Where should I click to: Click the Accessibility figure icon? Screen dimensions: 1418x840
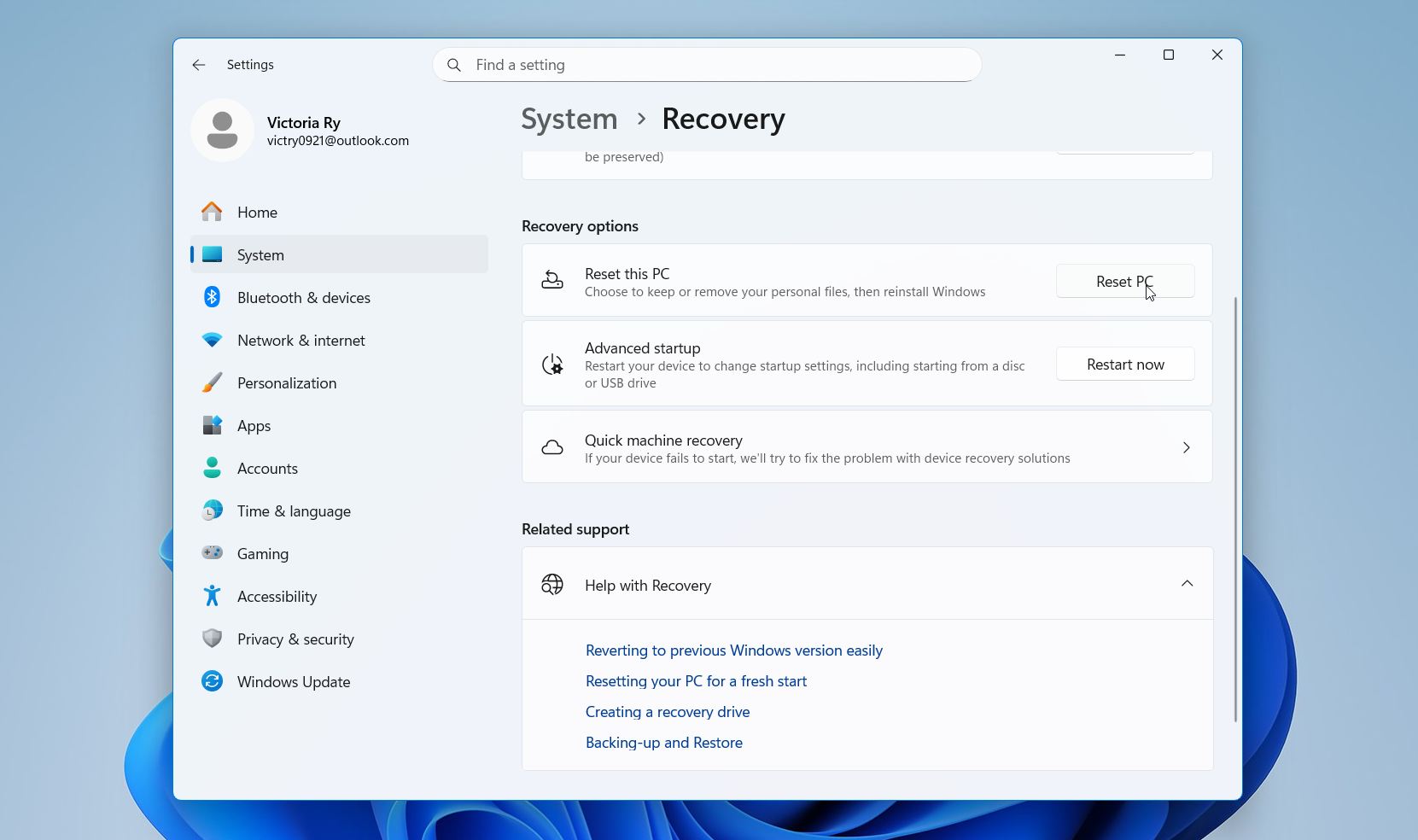pyautogui.click(x=212, y=596)
